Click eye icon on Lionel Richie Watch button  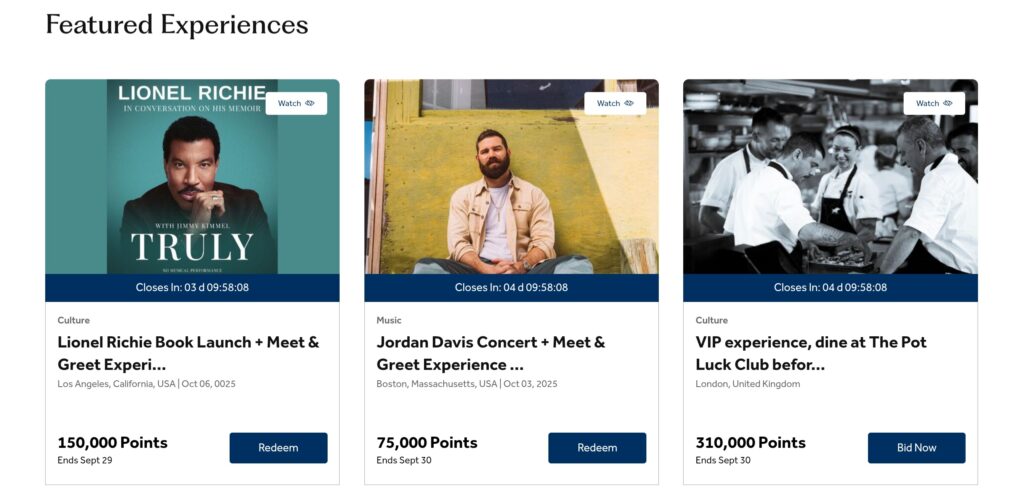click(310, 103)
